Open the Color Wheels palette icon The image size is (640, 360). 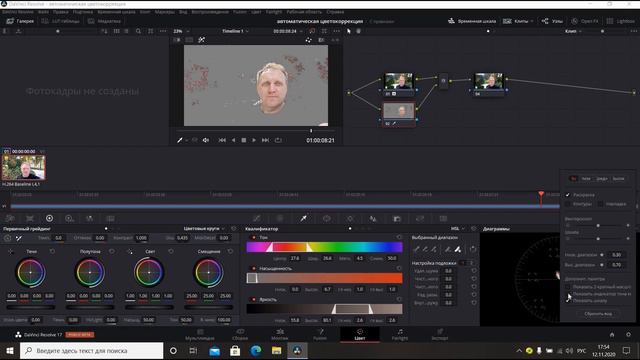[x=49, y=219]
